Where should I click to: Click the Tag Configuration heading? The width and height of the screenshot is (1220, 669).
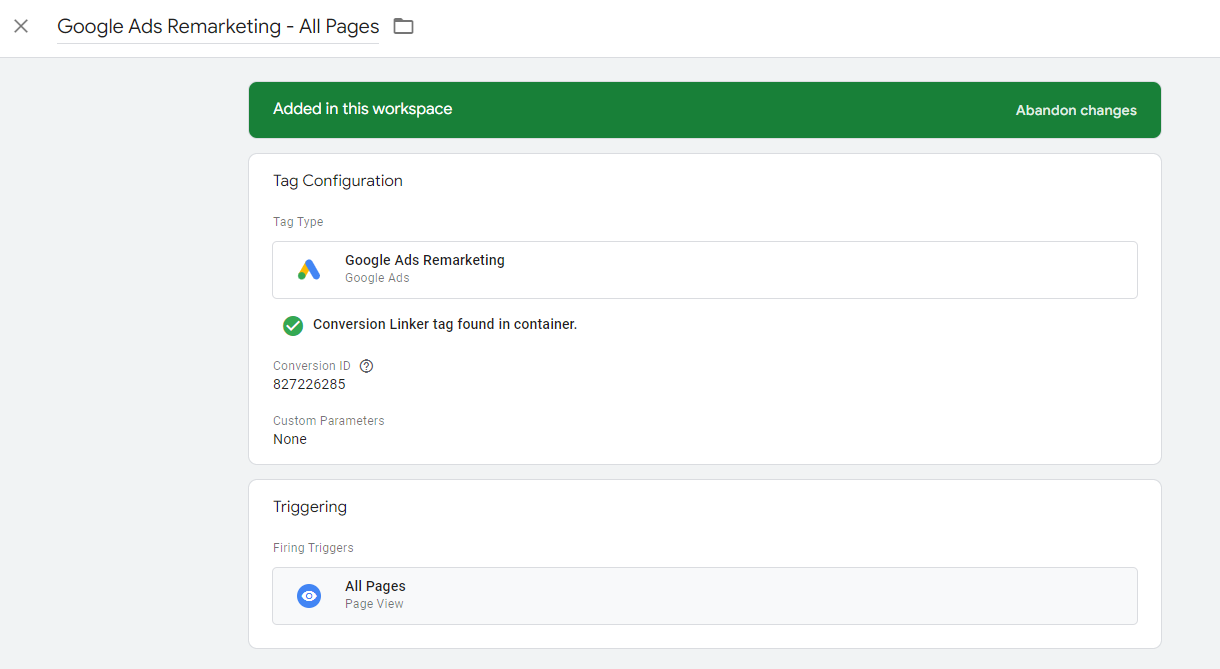click(338, 181)
